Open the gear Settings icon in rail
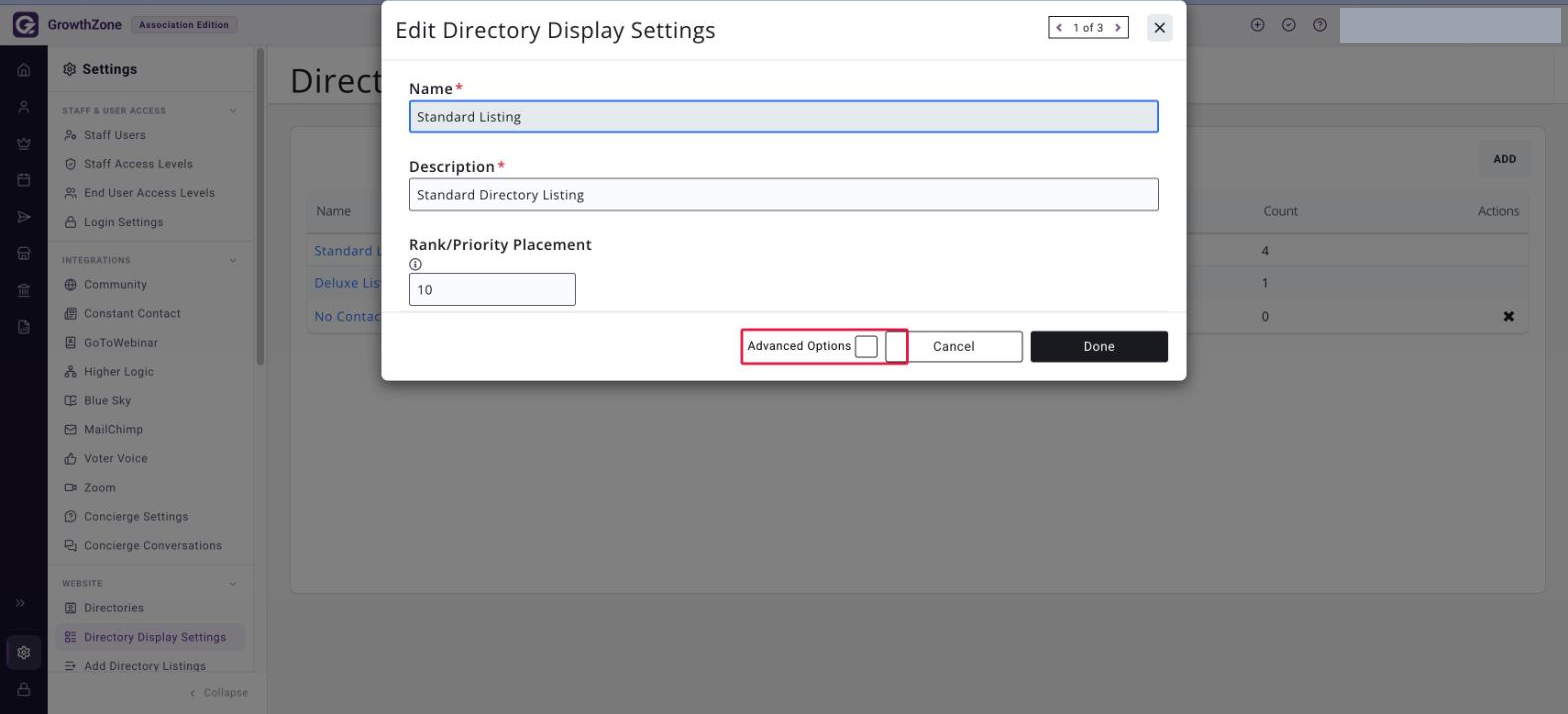Image resolution: width=1568 pixels, height=714 pixels. pyautogui.click(x=24, y=652)
